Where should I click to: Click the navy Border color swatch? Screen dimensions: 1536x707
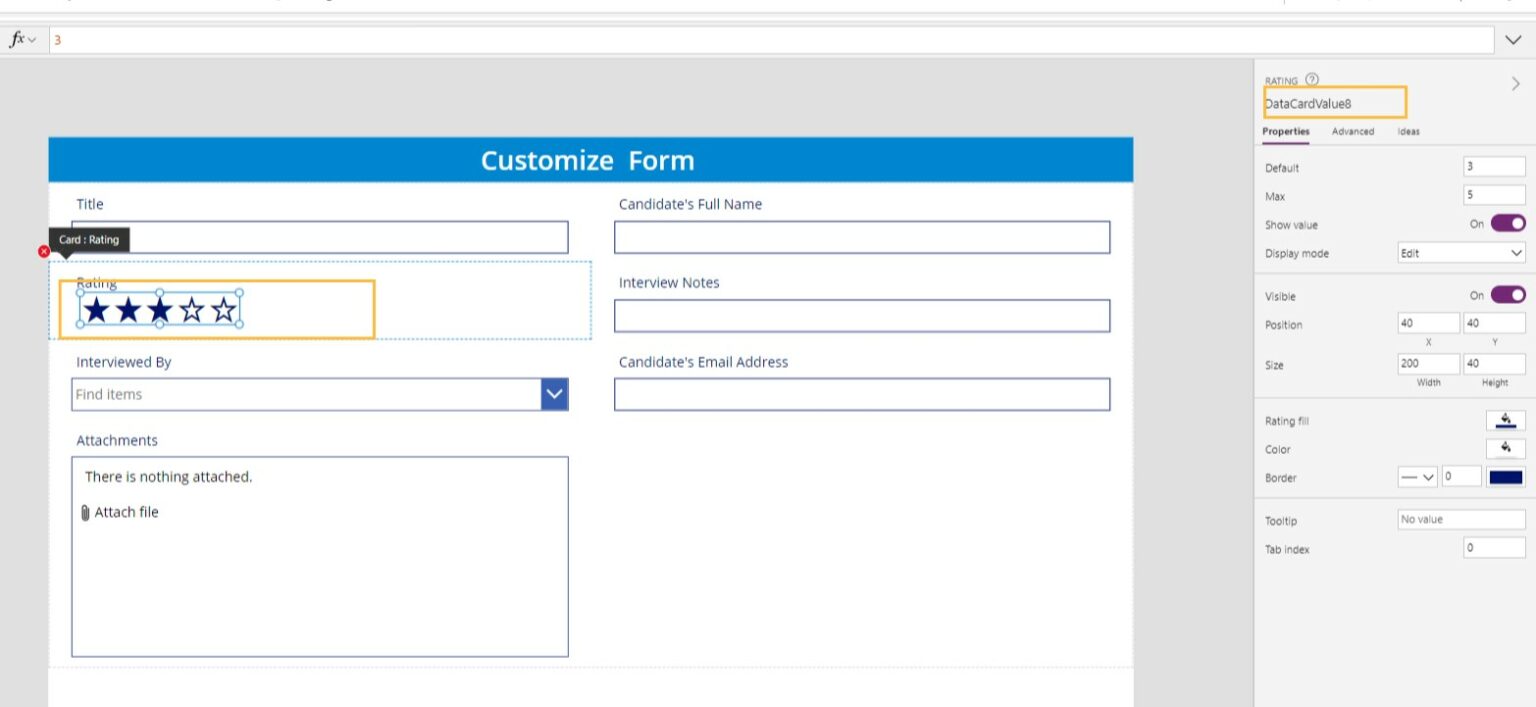pos(1505,477)
